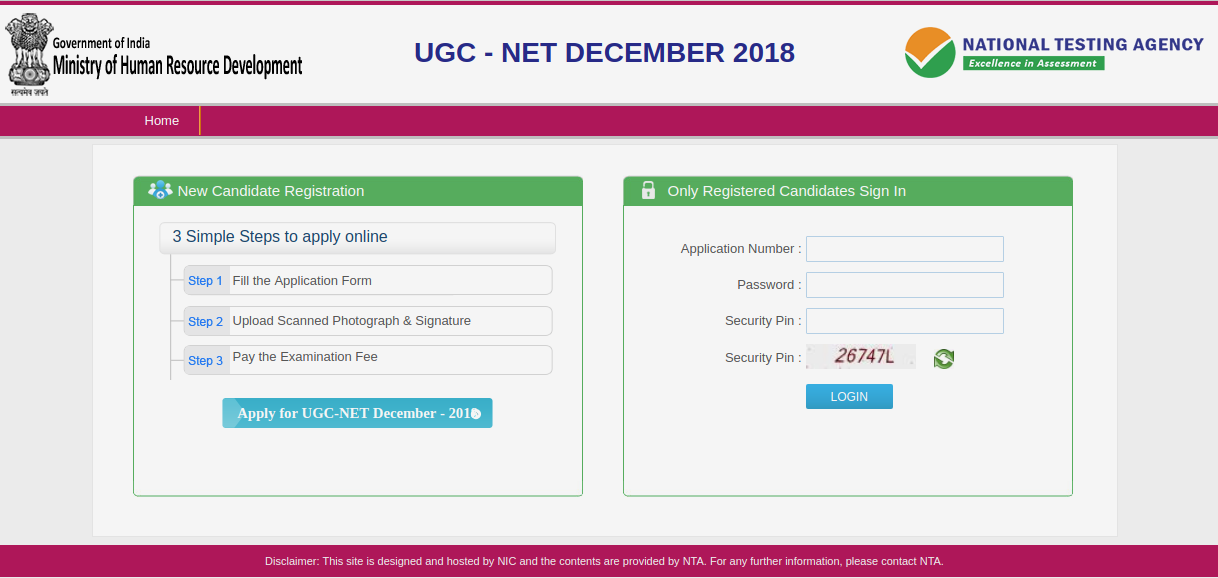Image resolution: width=1218 pixels, height=578 pixels.
Task: Click the 26747L captcha image
Action: click(860, 357)
